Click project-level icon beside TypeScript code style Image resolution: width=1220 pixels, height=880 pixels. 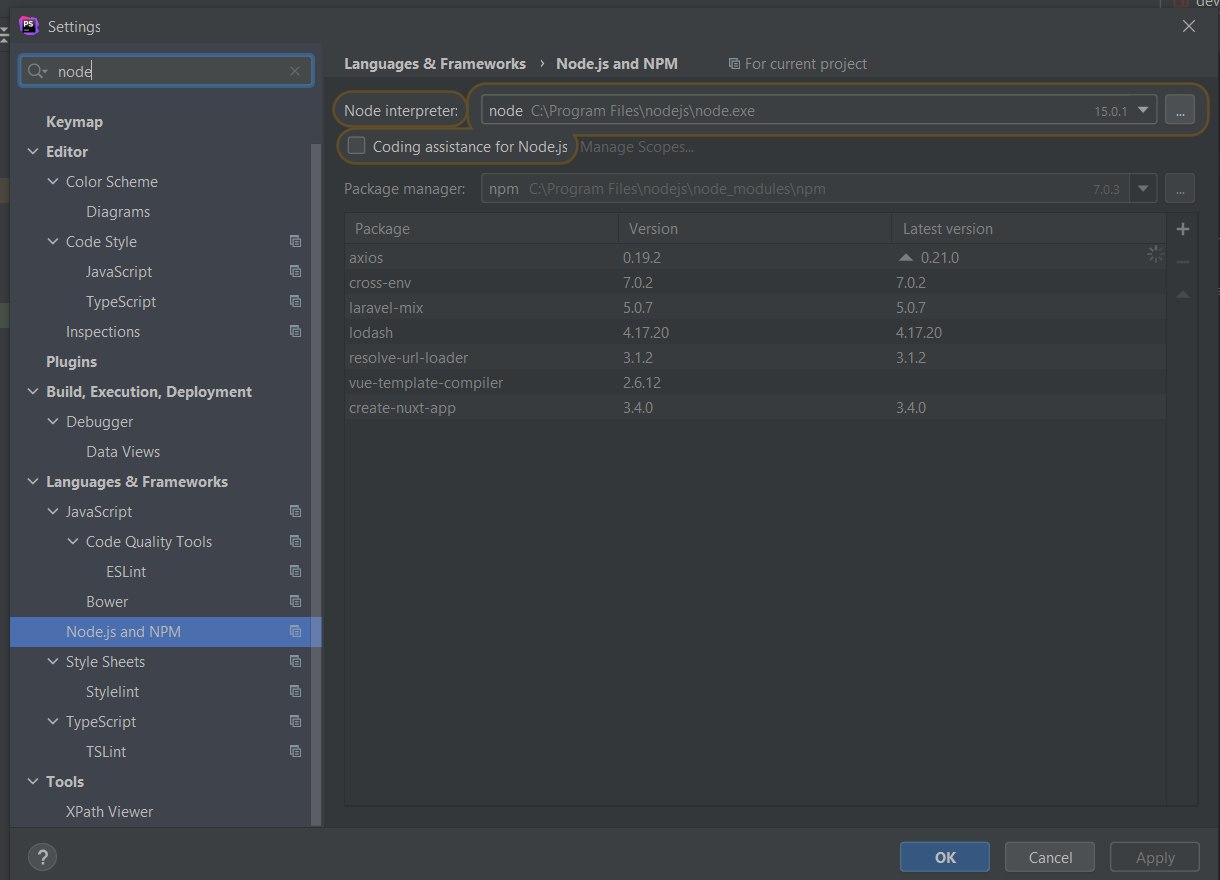coord(295,301)
